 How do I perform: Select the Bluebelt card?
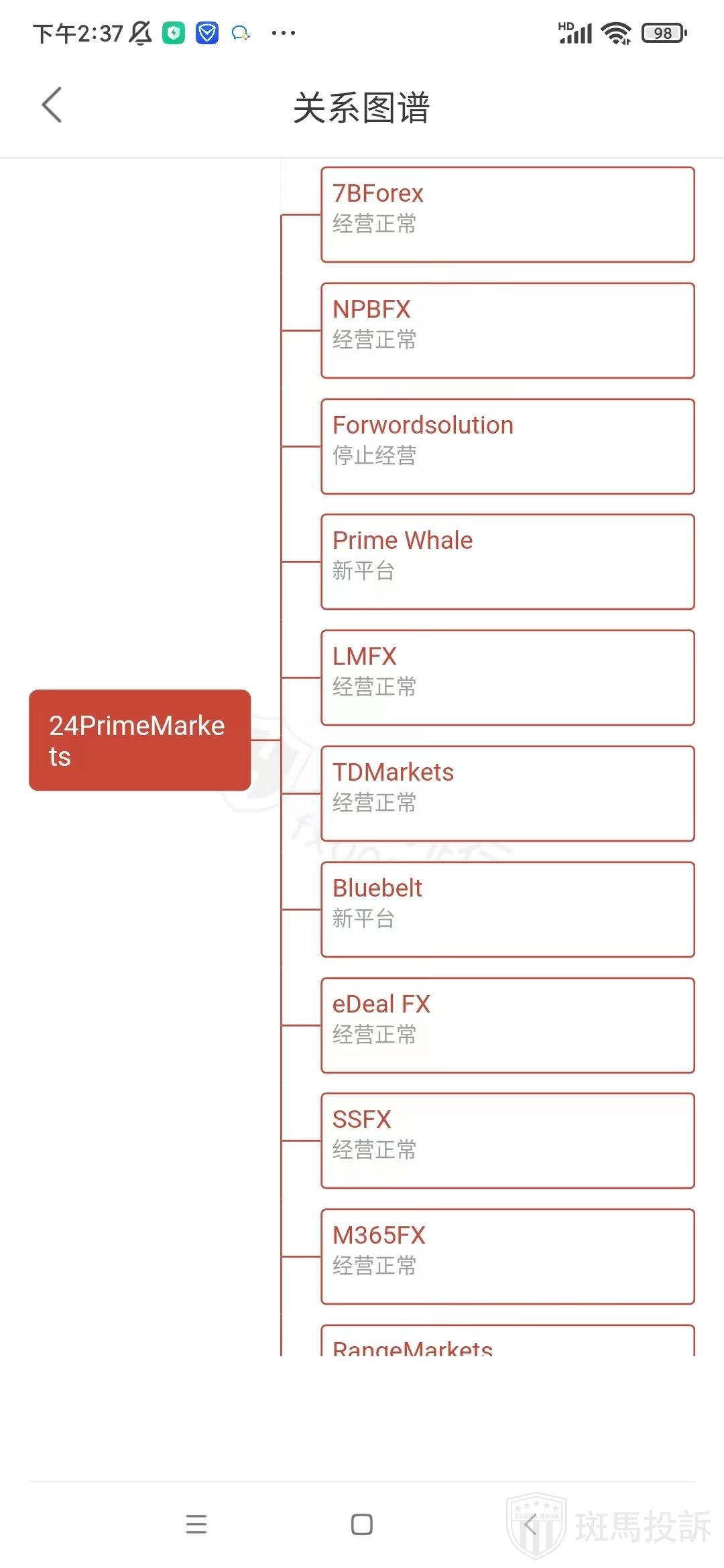[507, 909]
